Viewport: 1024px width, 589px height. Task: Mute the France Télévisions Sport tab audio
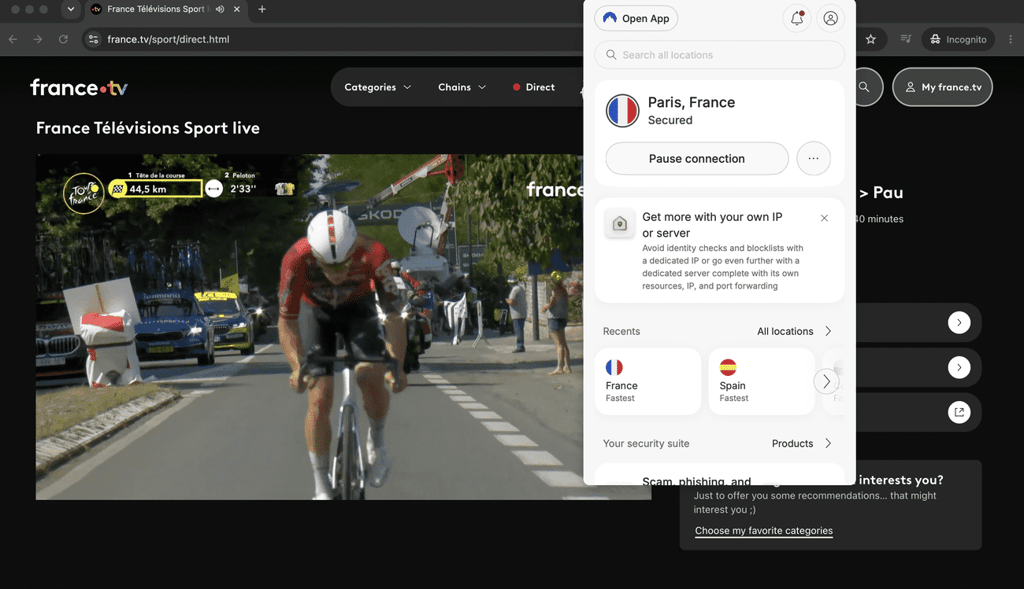coord(220,9)
